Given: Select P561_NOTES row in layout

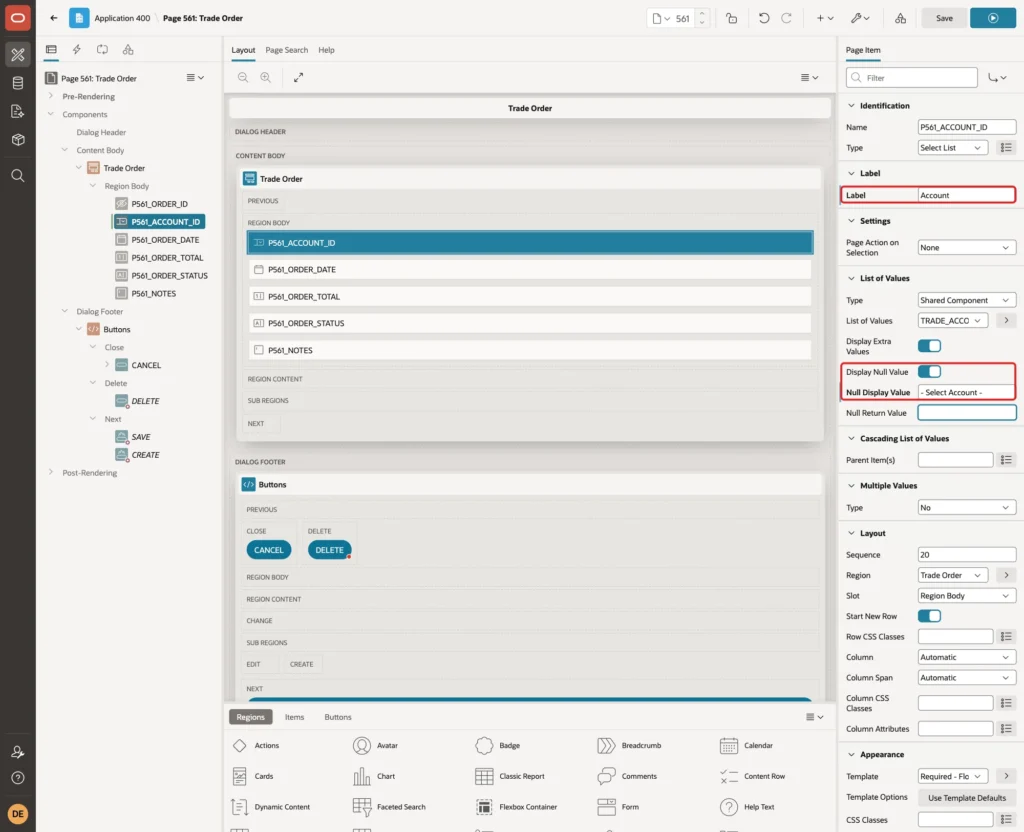Looking at the screenshot, I should (530, 350).
